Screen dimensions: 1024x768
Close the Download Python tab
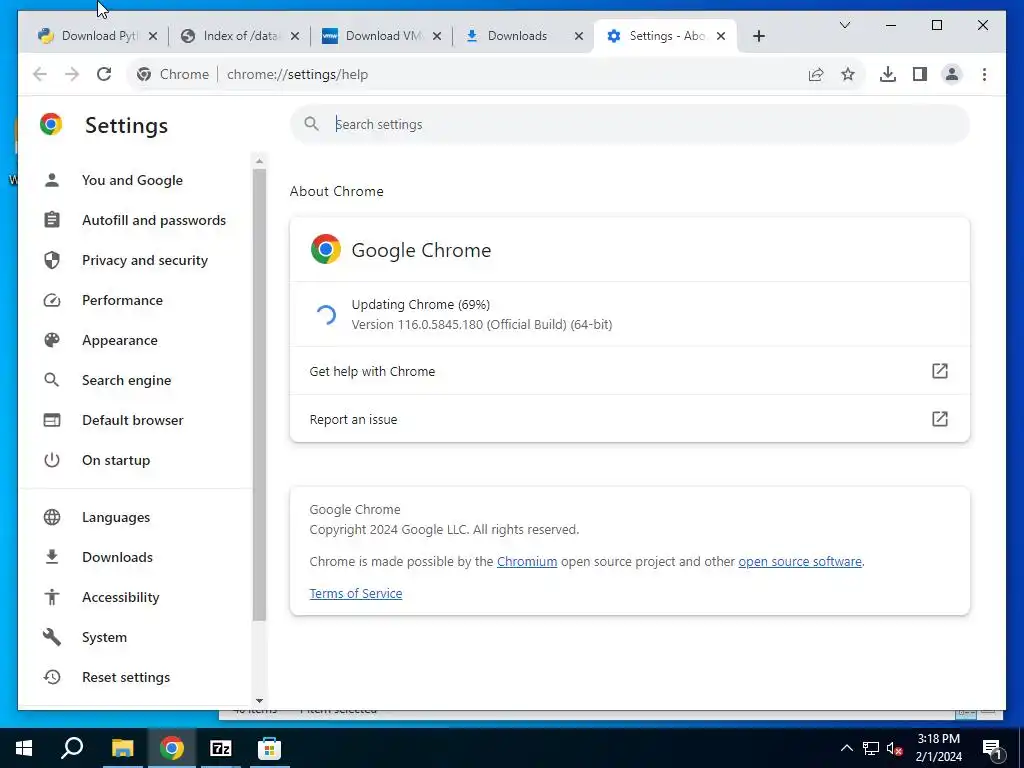[153, 36]
